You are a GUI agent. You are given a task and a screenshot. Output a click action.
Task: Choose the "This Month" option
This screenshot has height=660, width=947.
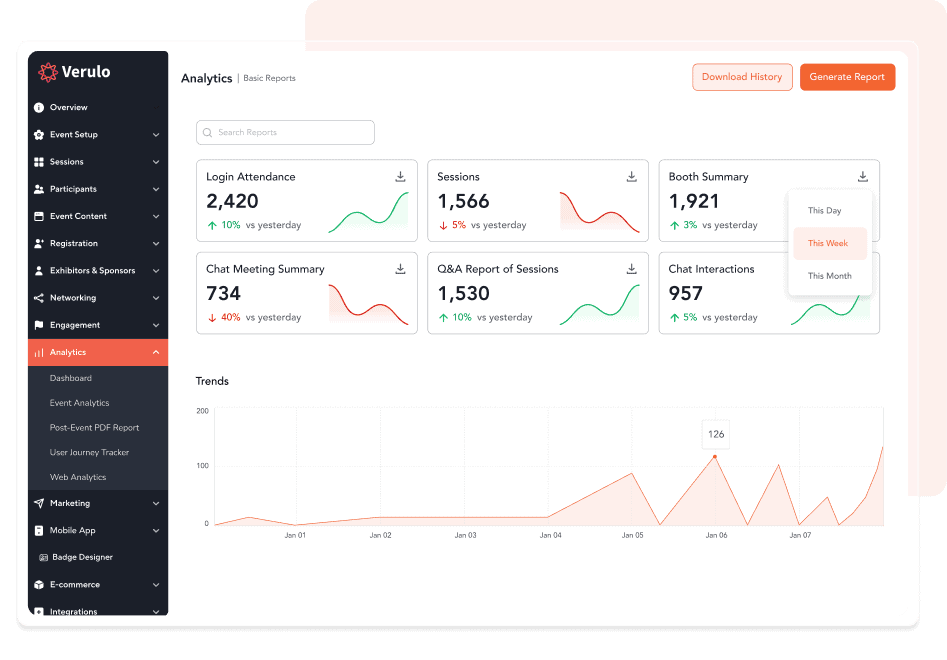tap(829, 275)
